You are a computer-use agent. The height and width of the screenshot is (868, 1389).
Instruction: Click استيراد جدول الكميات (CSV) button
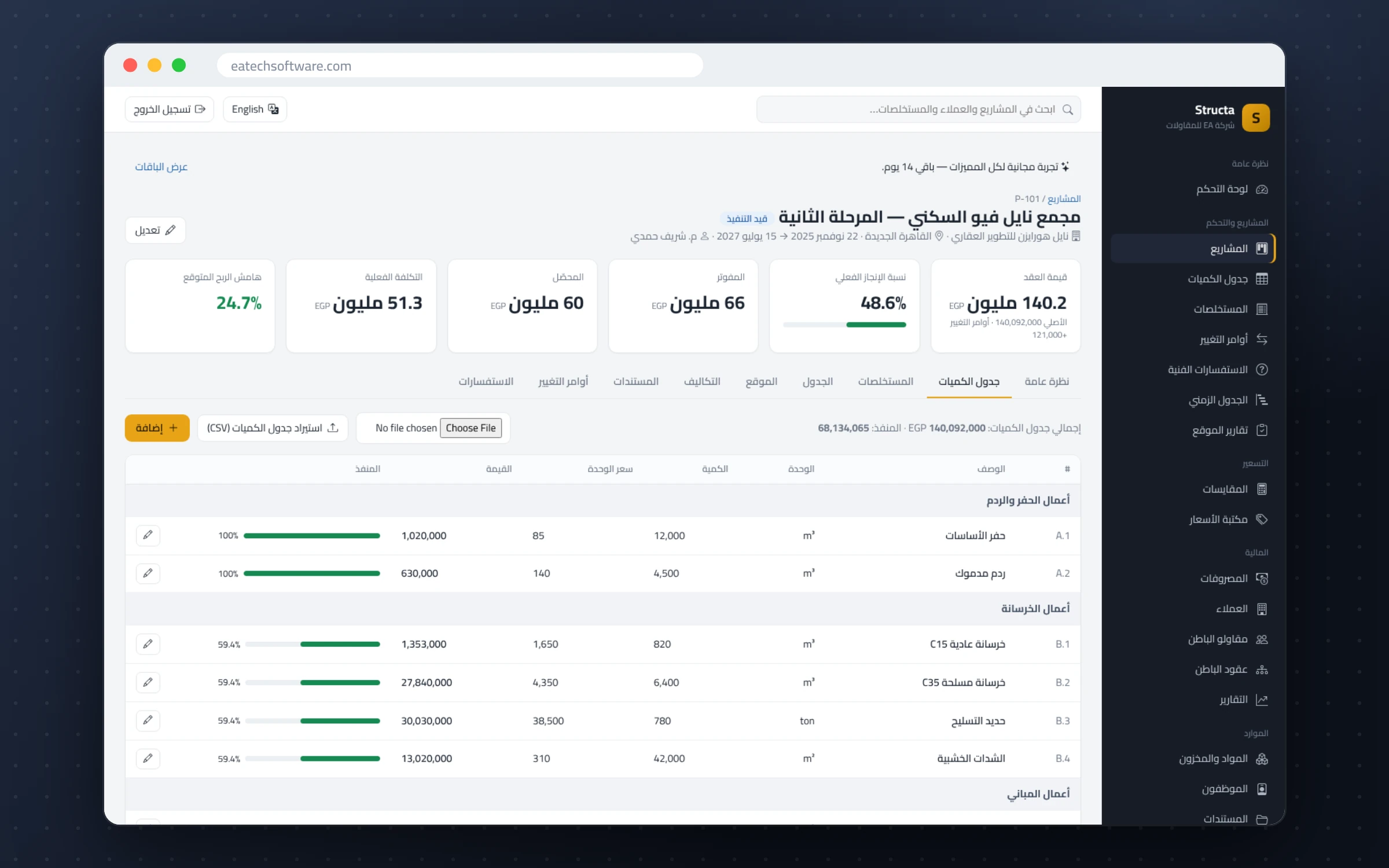click(273, 428)
